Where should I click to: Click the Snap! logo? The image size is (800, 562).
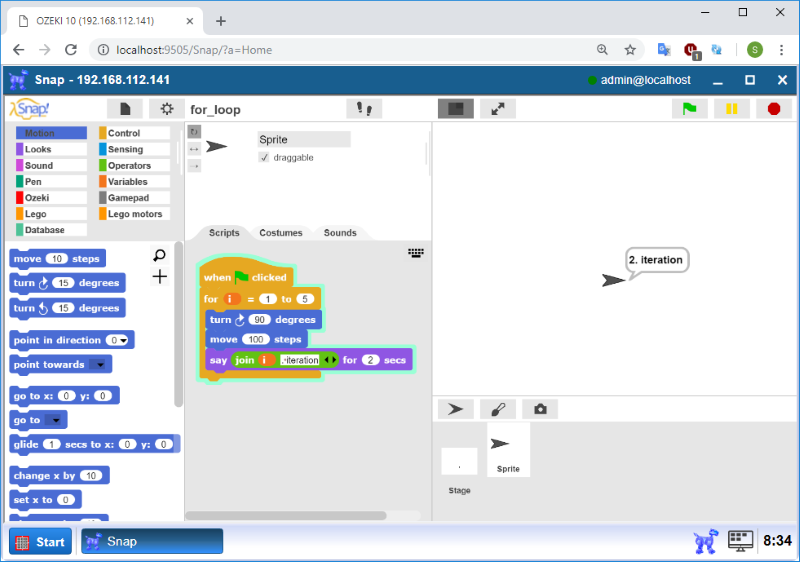[30, 109]
